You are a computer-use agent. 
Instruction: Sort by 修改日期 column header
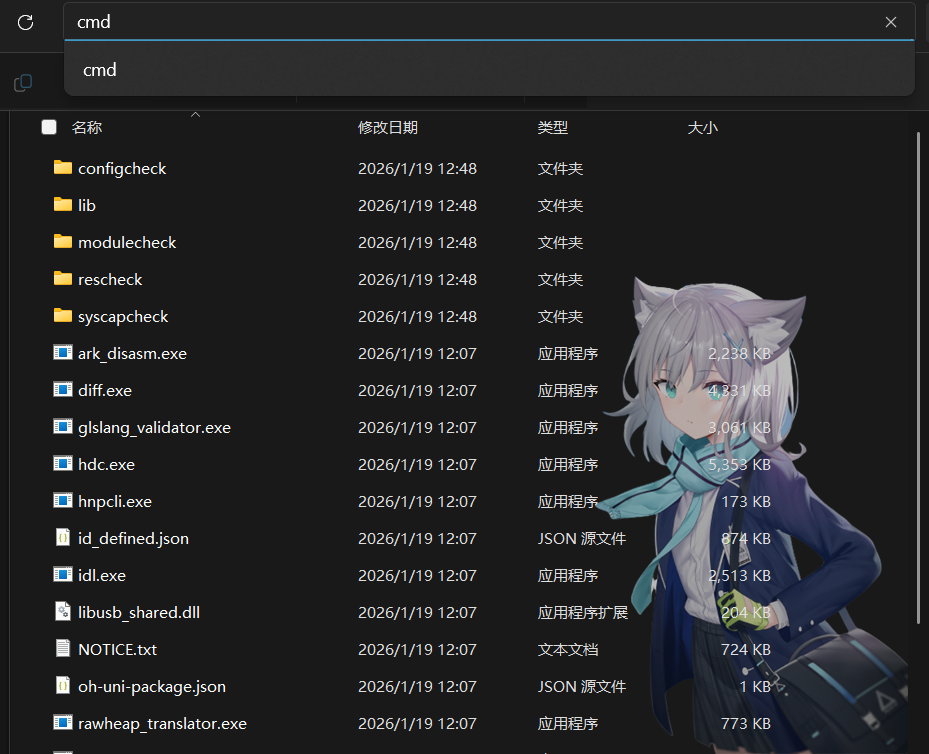click(x=388, y=127)
